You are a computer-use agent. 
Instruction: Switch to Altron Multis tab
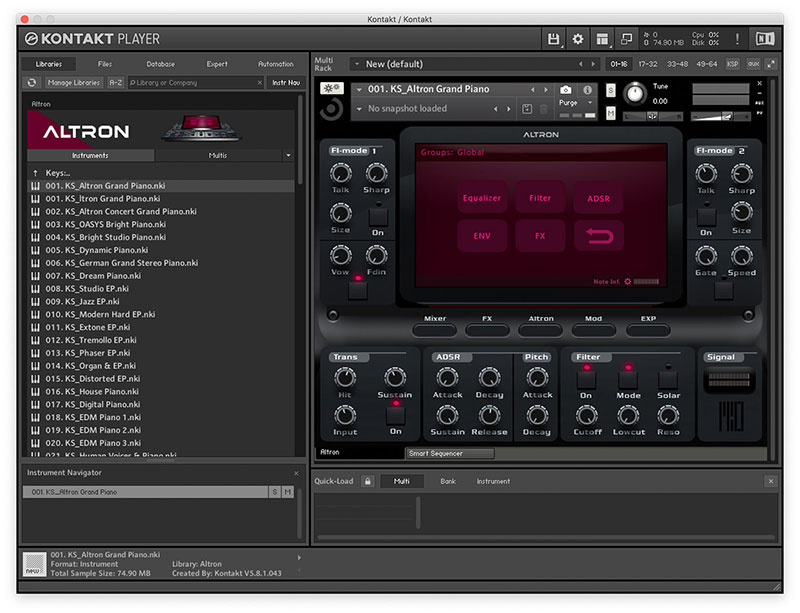[218, 155]
